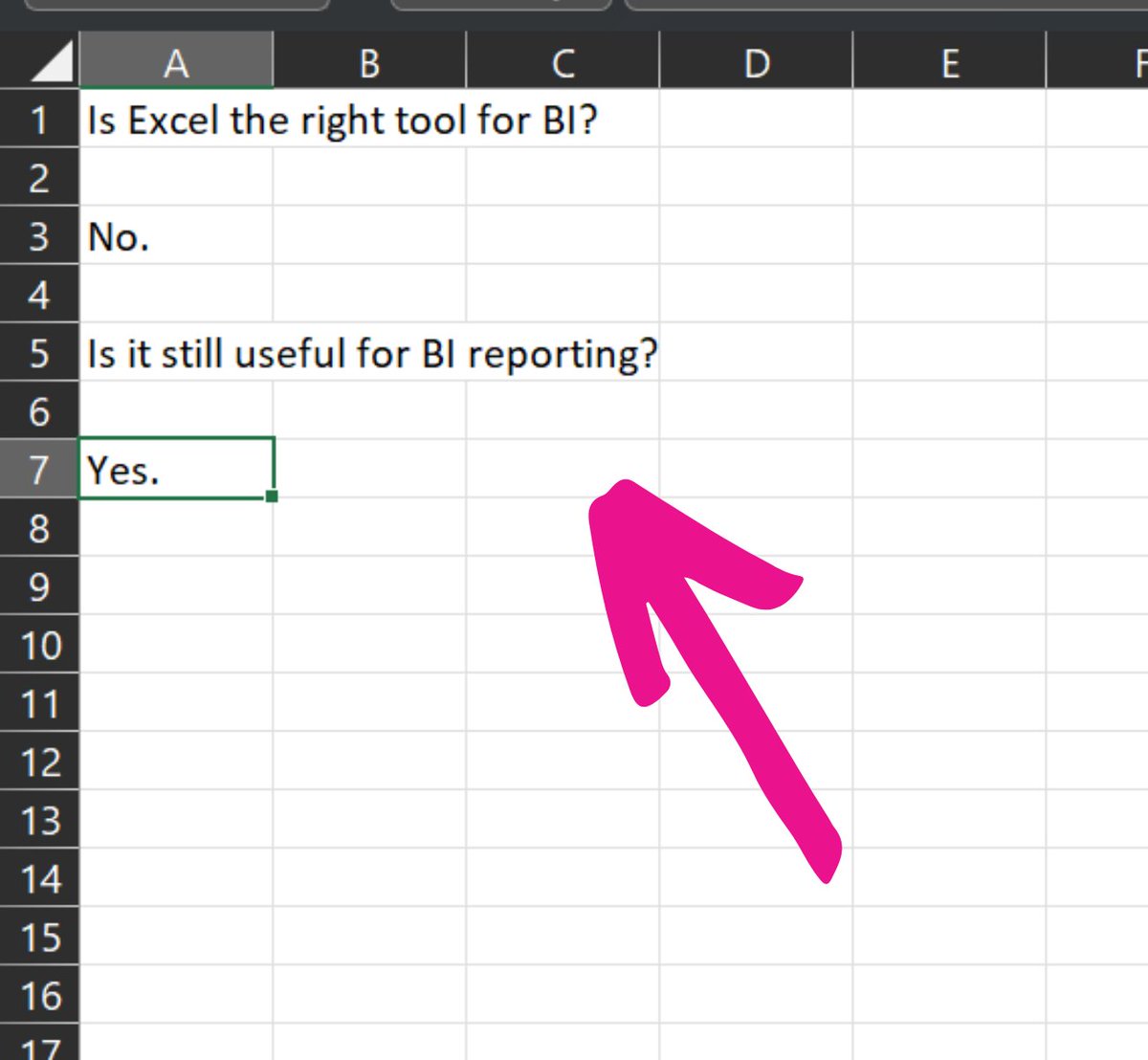Select column E header
The image size is (1148, 1060).
coord(950,62)
